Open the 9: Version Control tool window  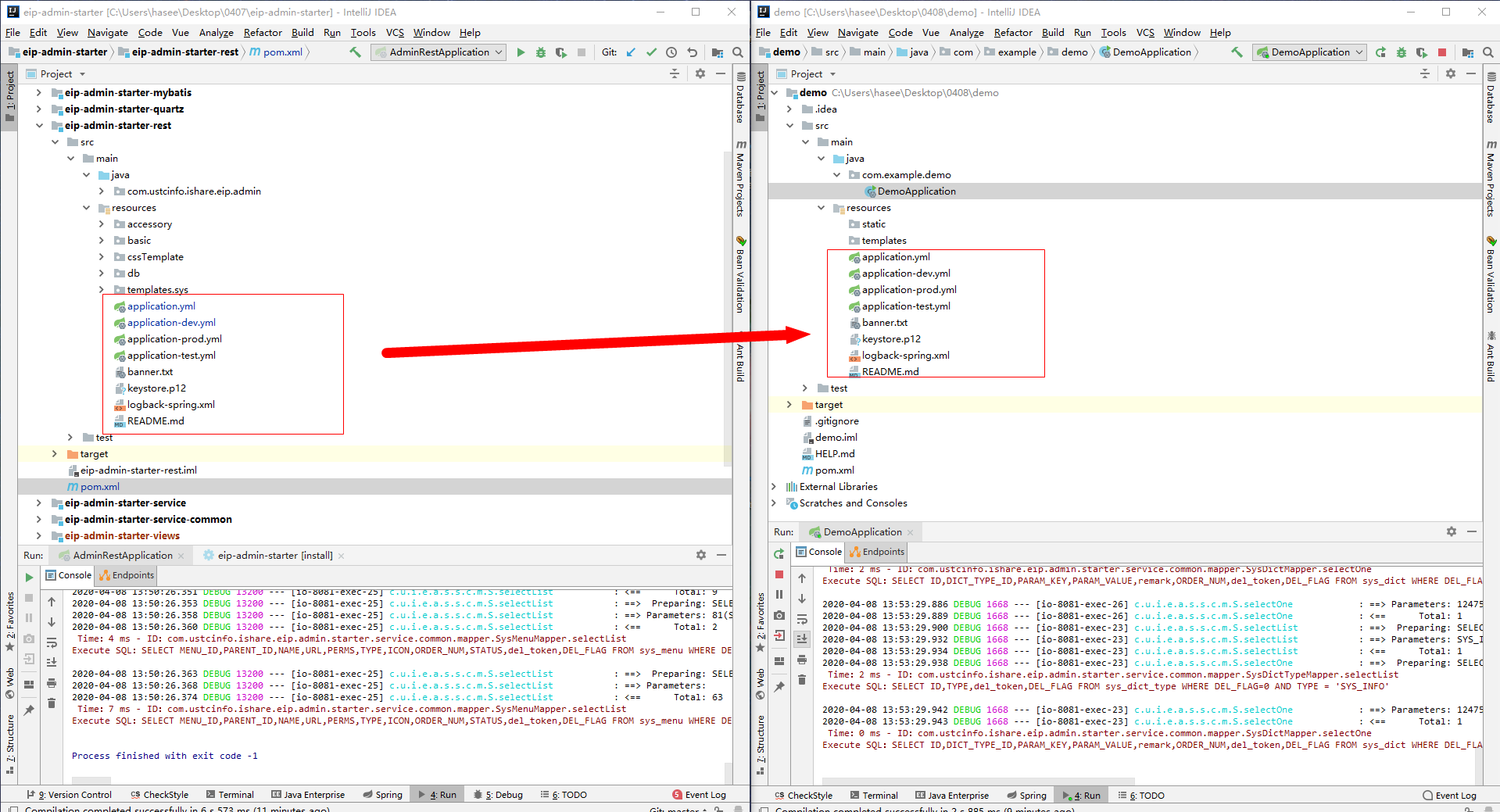click(x=69, y=795)
